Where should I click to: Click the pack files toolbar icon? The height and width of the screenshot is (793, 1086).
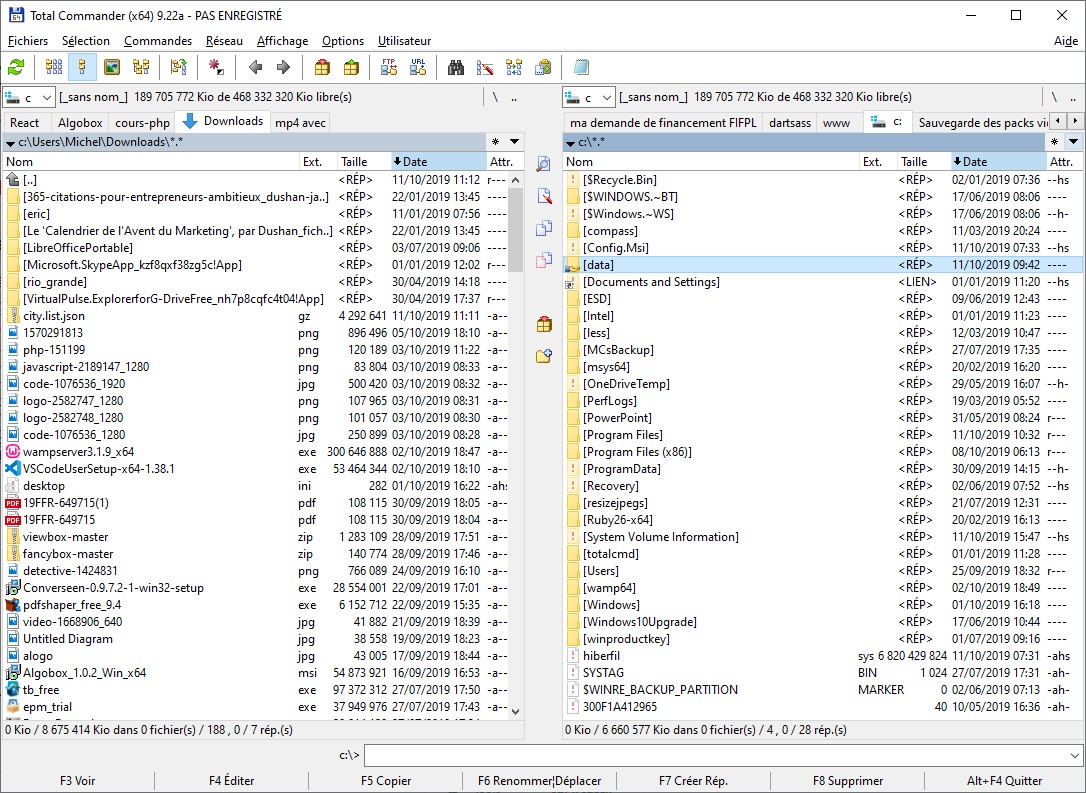[322, 67]
